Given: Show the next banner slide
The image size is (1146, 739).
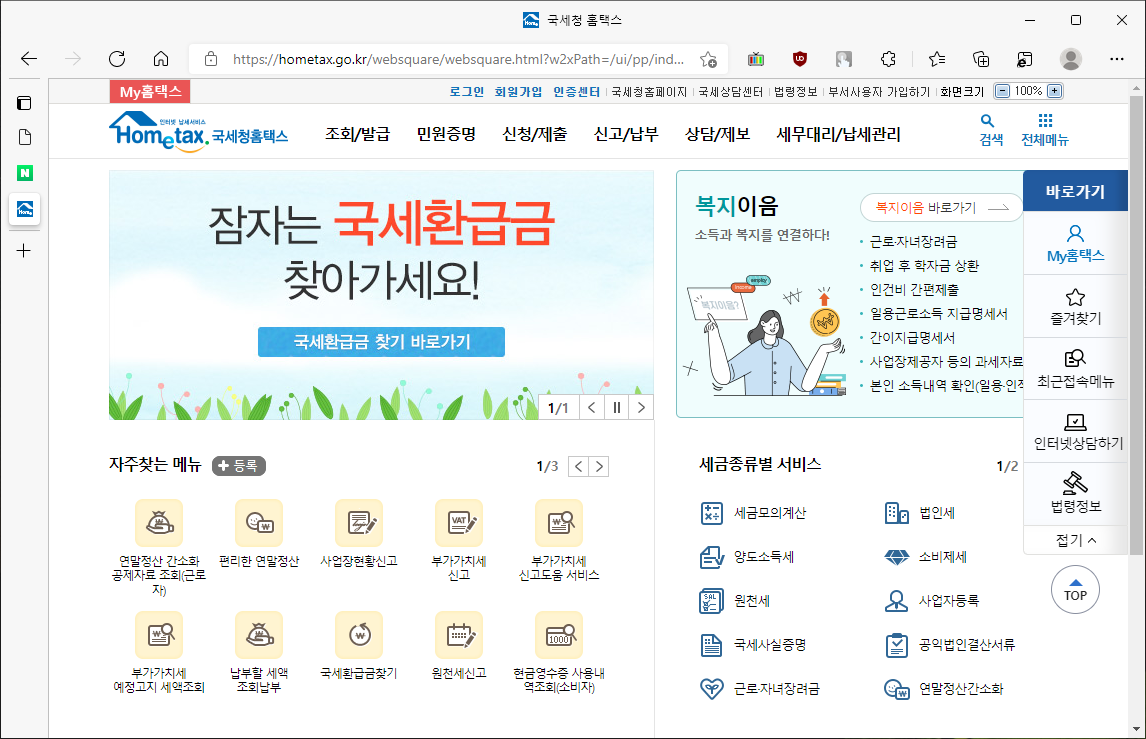Looking at the screenshot, I should click(641, 407).
